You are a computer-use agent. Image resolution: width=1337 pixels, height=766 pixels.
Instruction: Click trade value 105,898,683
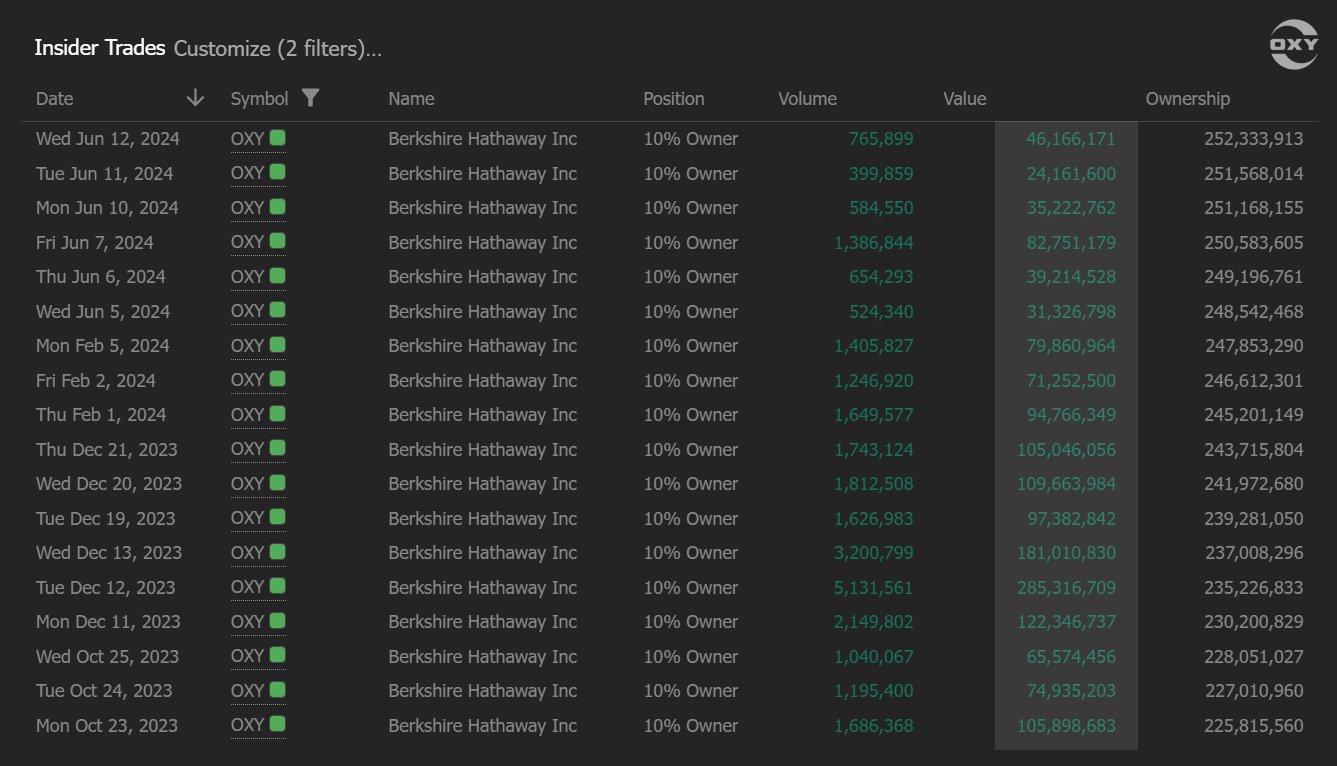click(x=1067, y=726)
